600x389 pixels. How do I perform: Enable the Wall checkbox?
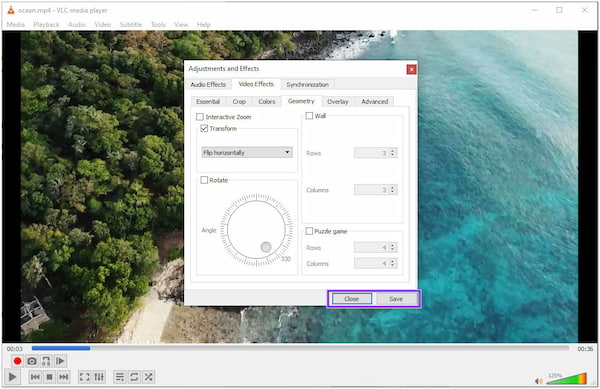(309, 116)
